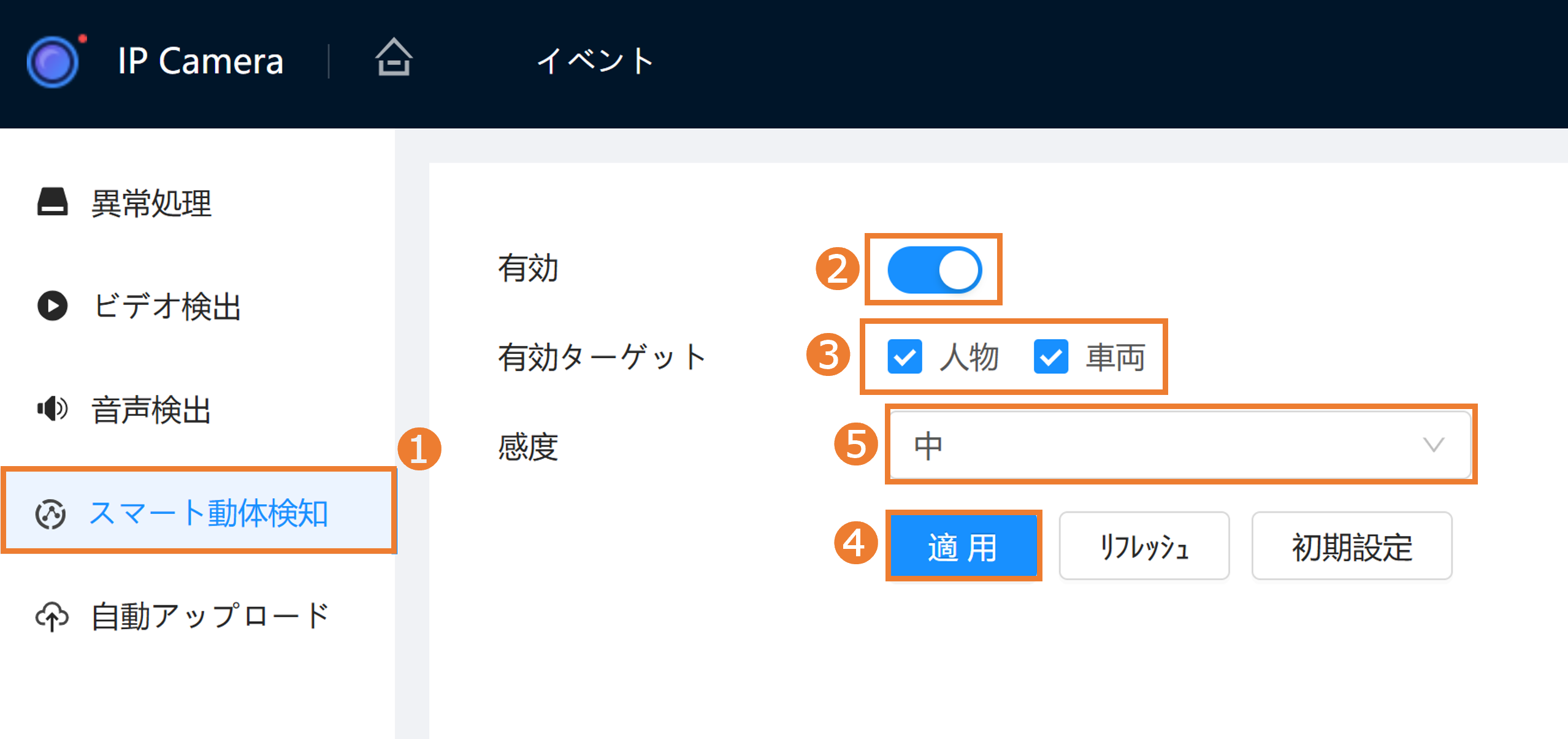Screen dimensions: 1568x739
Task: Click the IP Camera logo icon
Action: tap(53, 61)
